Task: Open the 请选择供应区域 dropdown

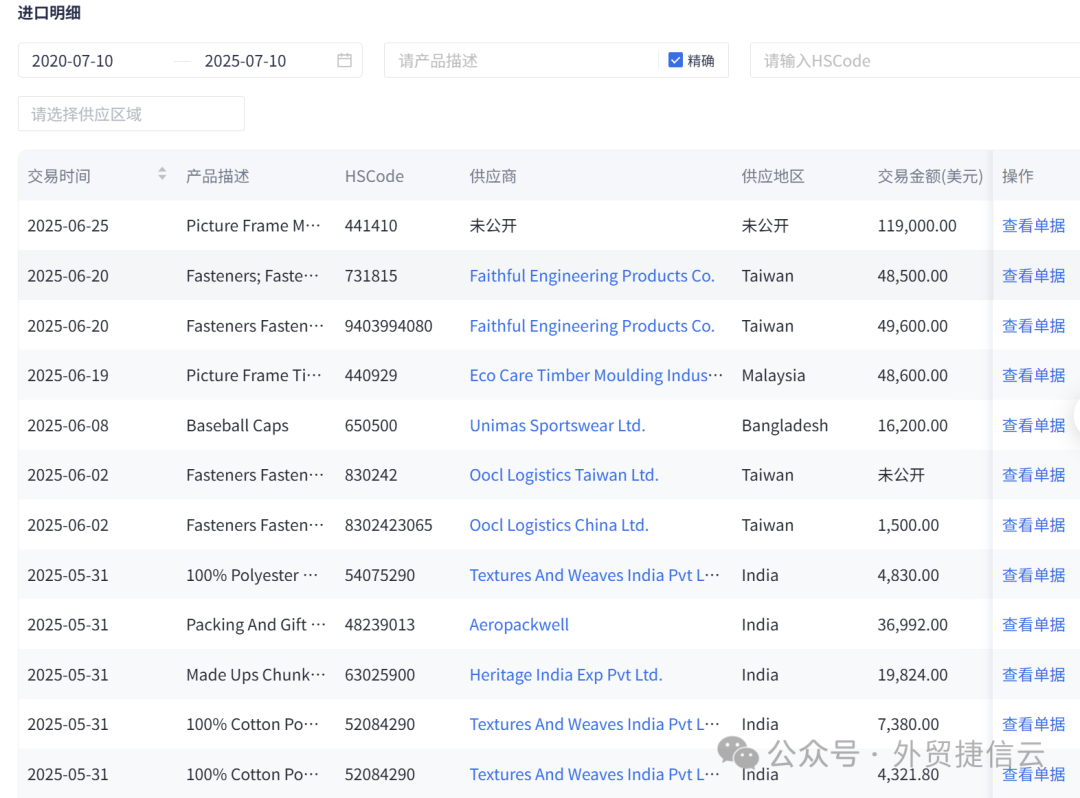Action: click(x=131, y=114)
